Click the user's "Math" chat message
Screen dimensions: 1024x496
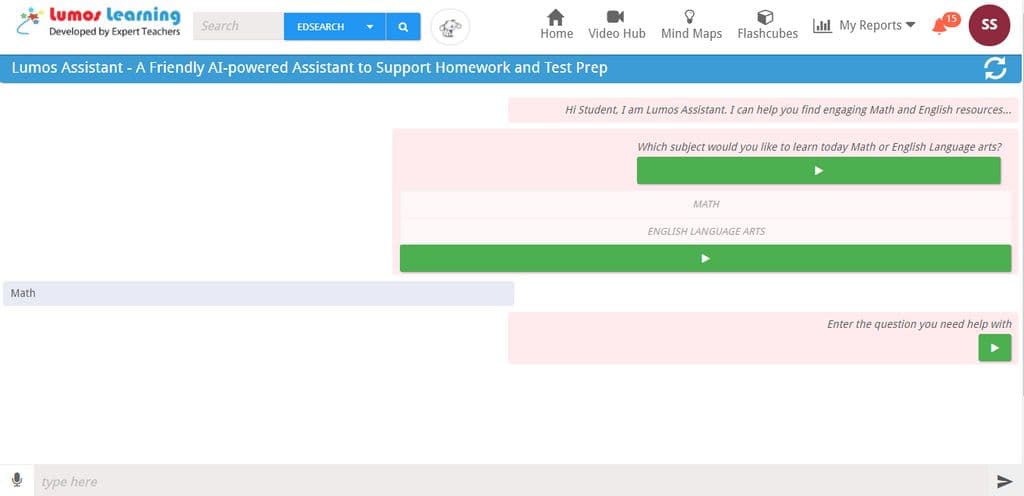click(259, 294)
